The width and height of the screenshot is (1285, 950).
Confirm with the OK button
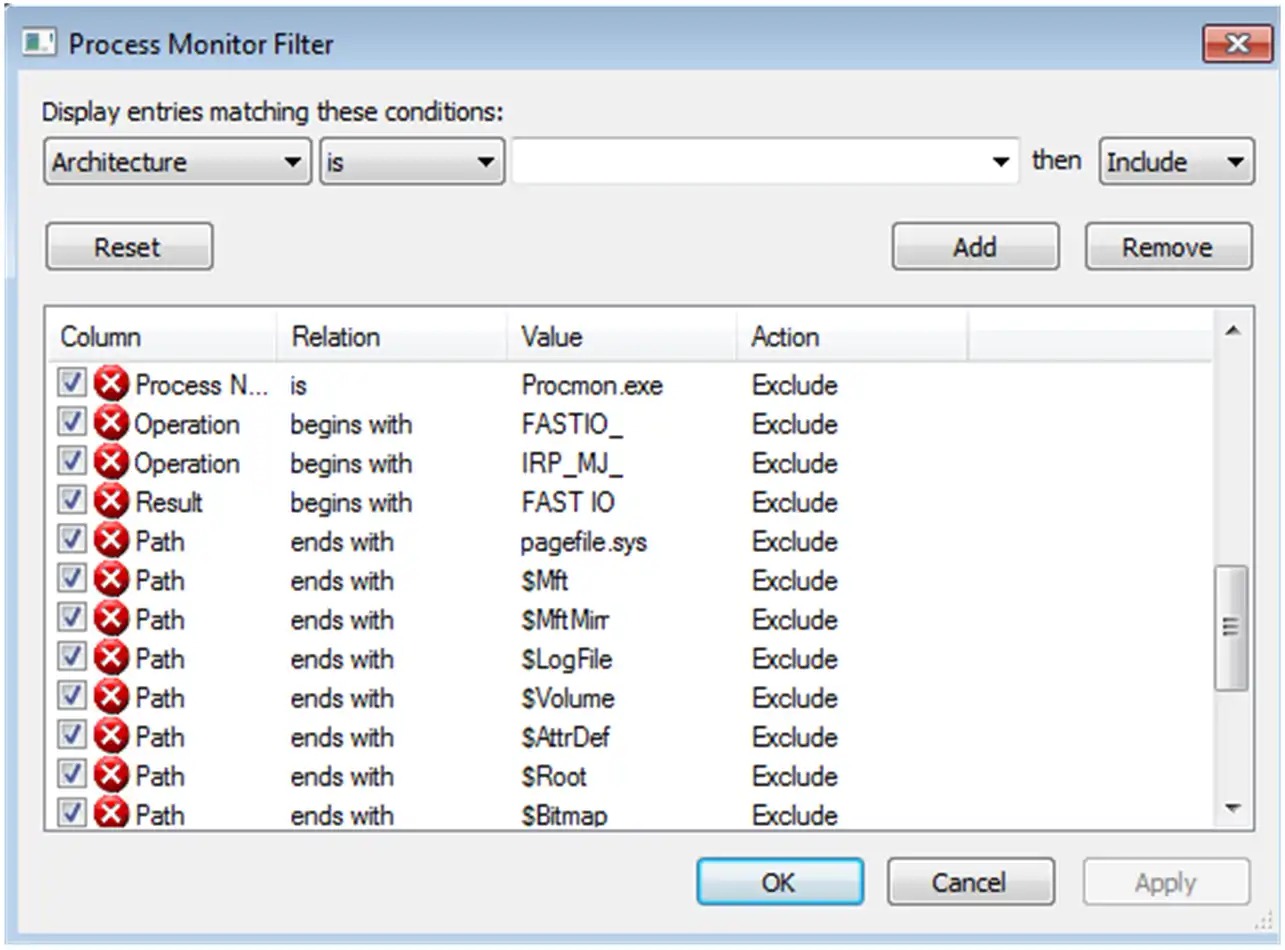click(x=779, y=882)
